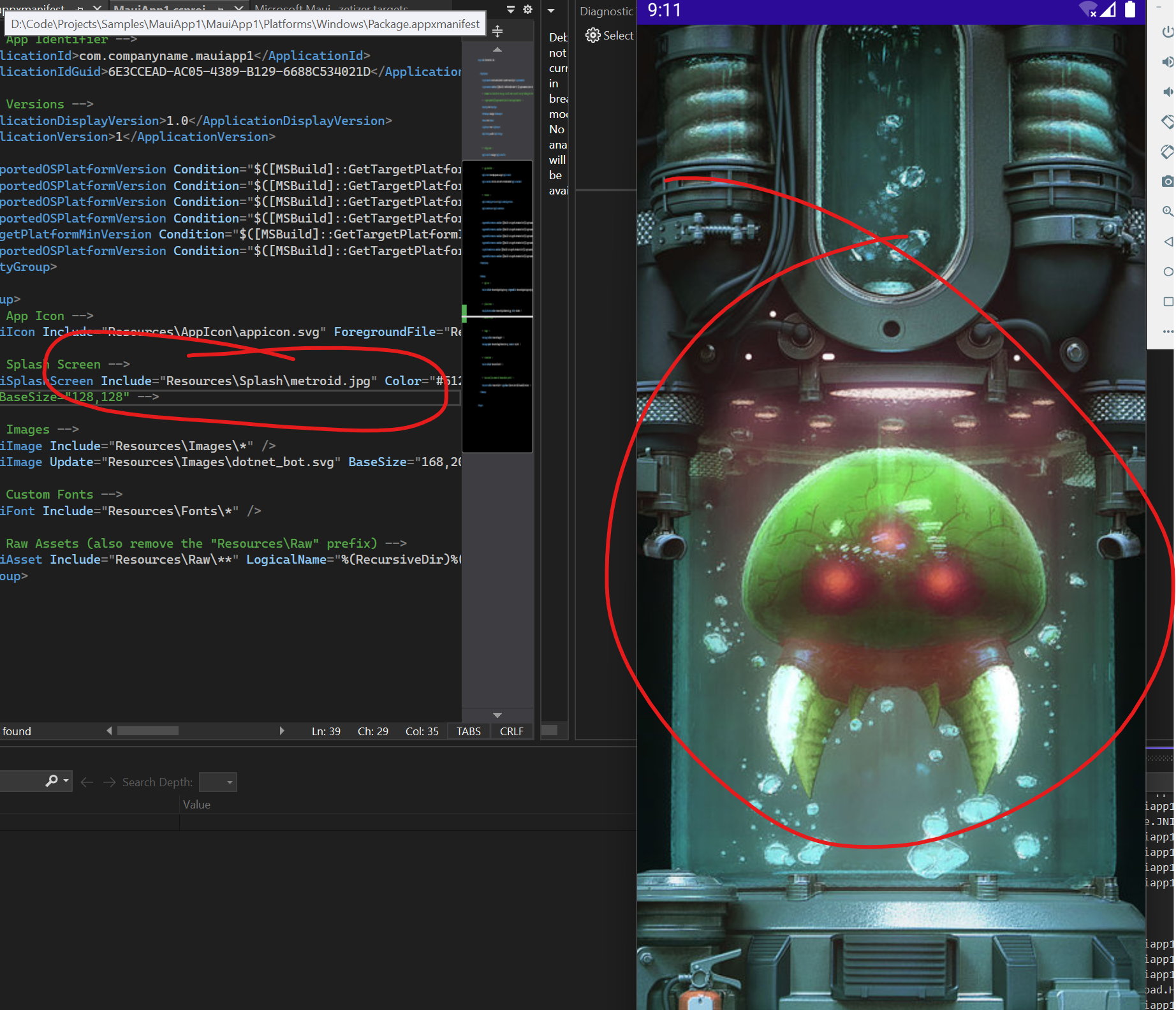Rotate emulator right using second rotate icon

[1168, 152]
